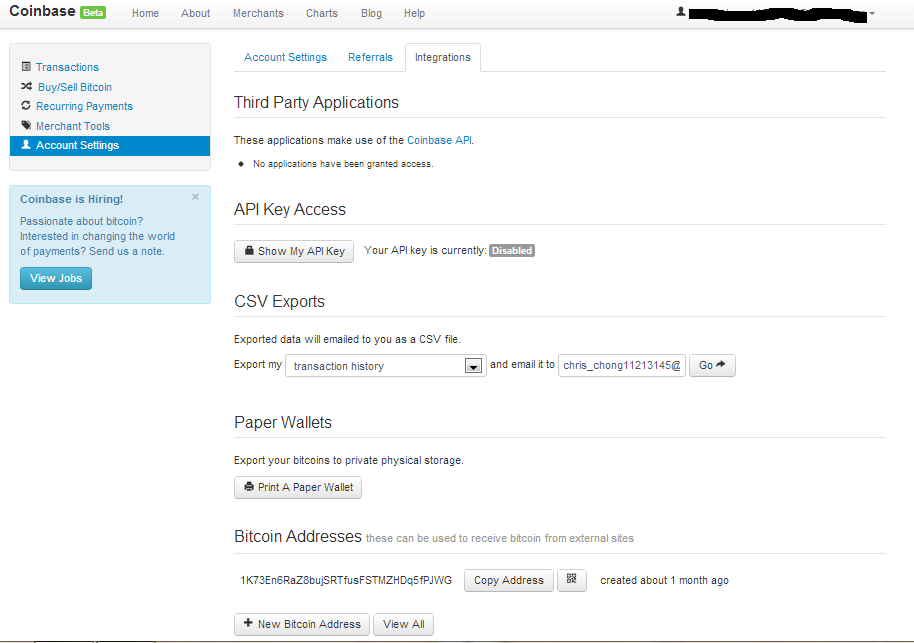Viewport: 914px width, 643px height.
Task: Show the QR code for the bitcoin address
Action: coord(572,579)
